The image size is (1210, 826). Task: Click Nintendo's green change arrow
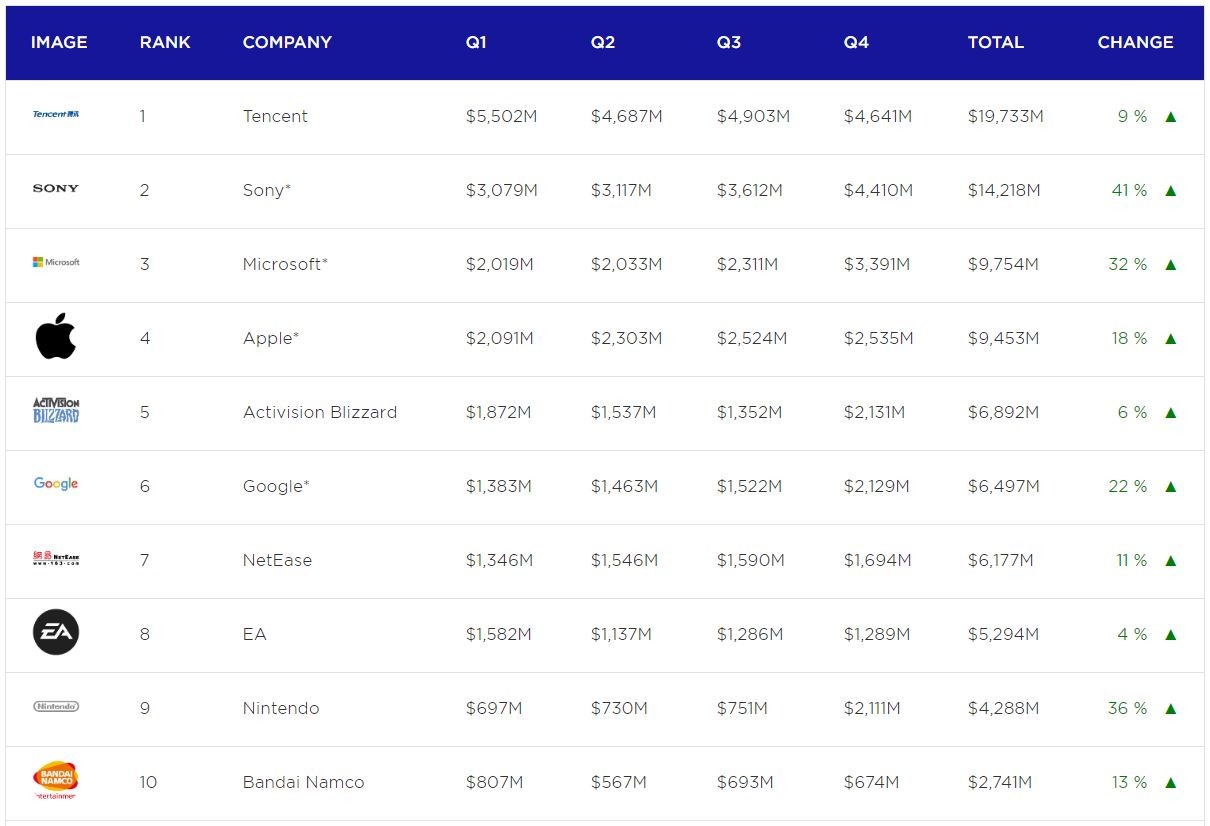coord(1170,708)
